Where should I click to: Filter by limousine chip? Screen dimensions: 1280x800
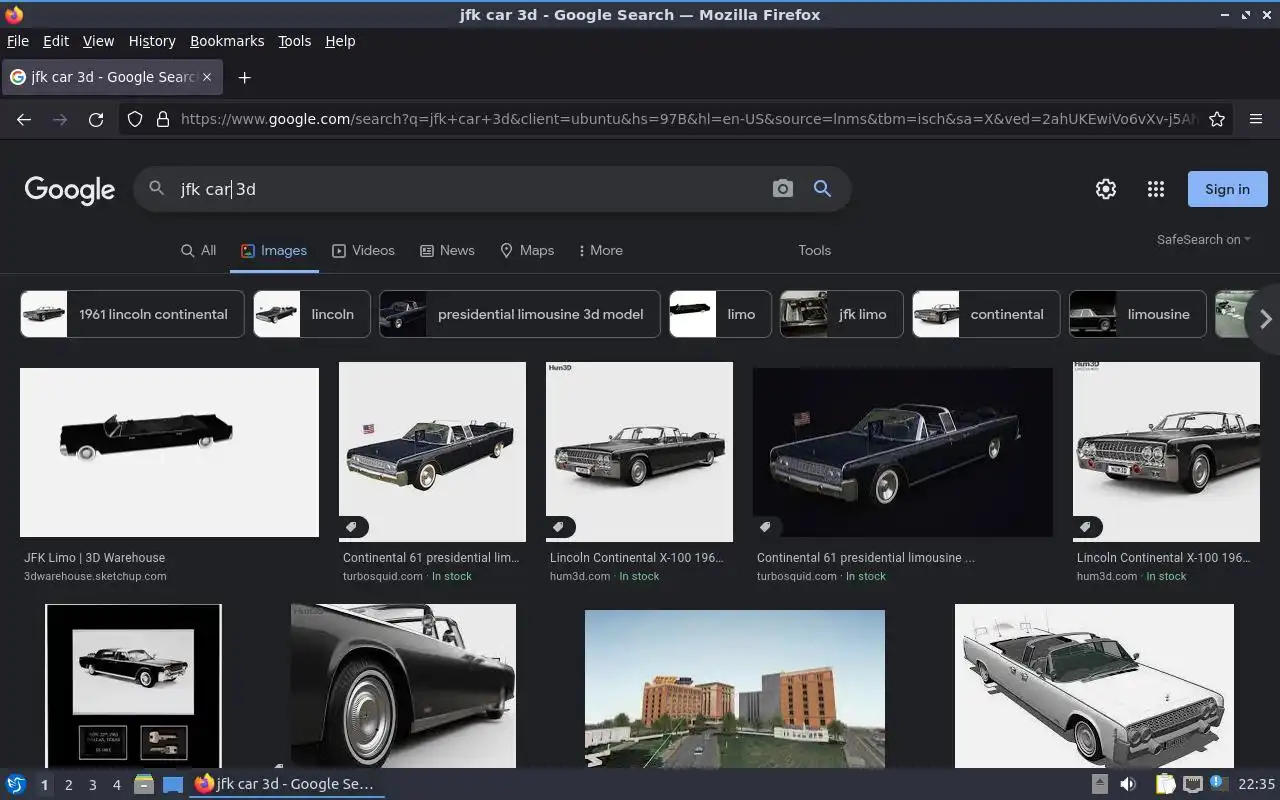click(x=1138, y=314)
